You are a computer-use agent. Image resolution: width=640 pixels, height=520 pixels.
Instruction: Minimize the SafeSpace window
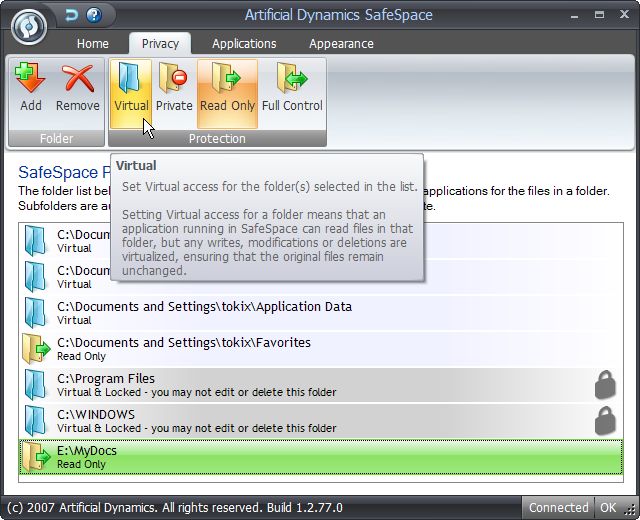[574, 16]
